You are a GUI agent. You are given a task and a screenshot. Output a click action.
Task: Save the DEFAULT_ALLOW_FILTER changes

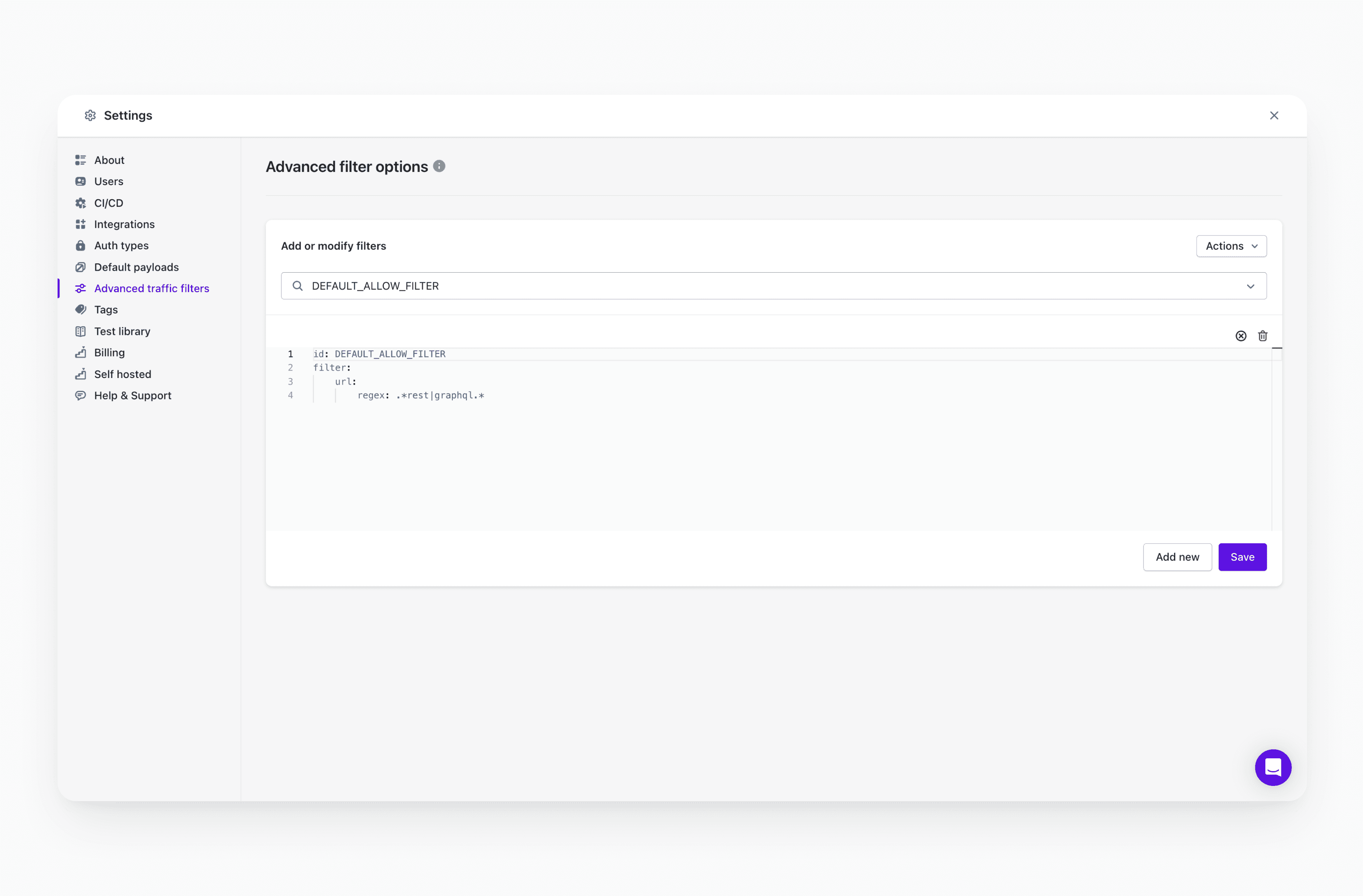1242,556
